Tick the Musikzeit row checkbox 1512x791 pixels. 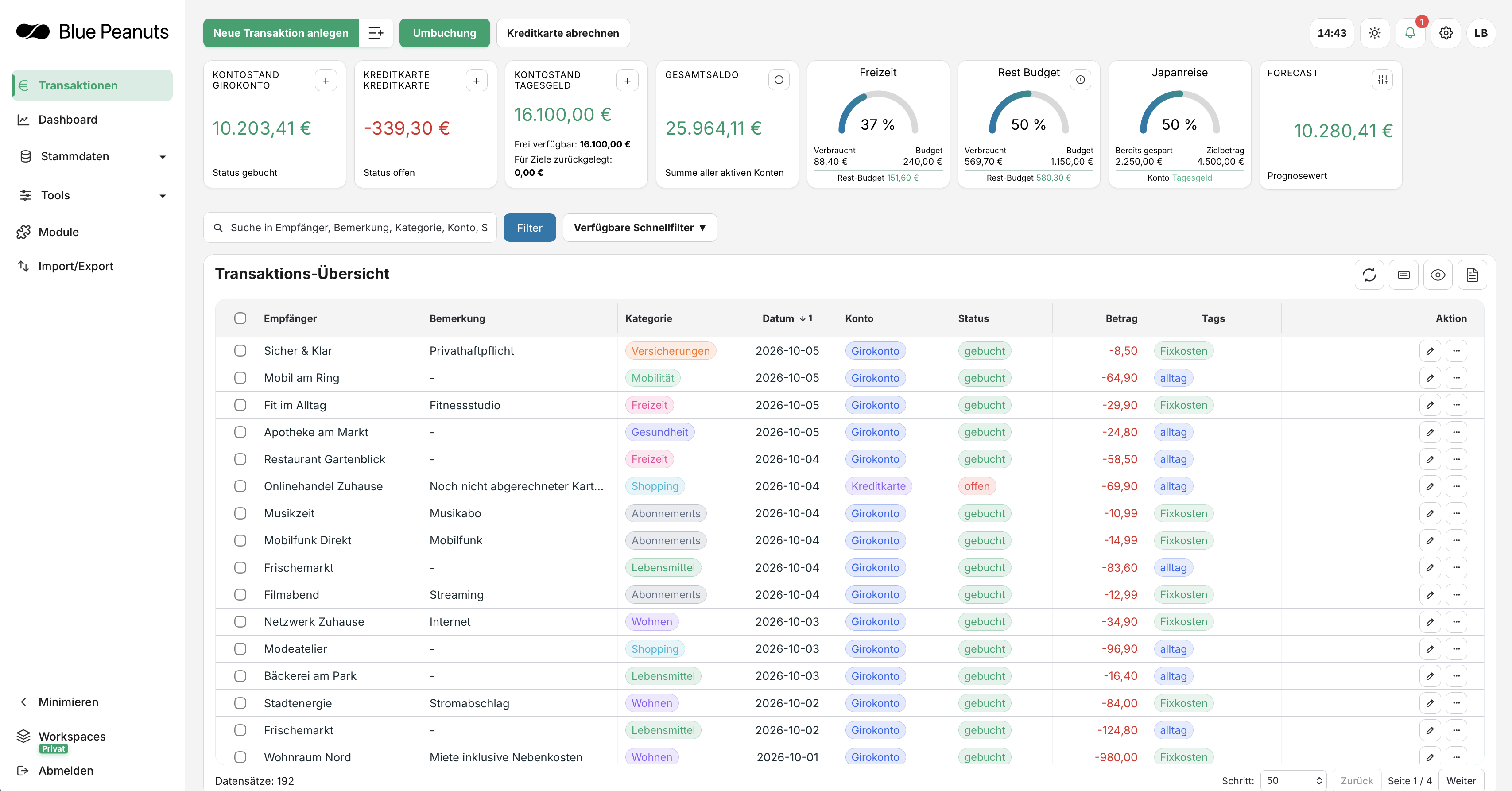[240, 513]
